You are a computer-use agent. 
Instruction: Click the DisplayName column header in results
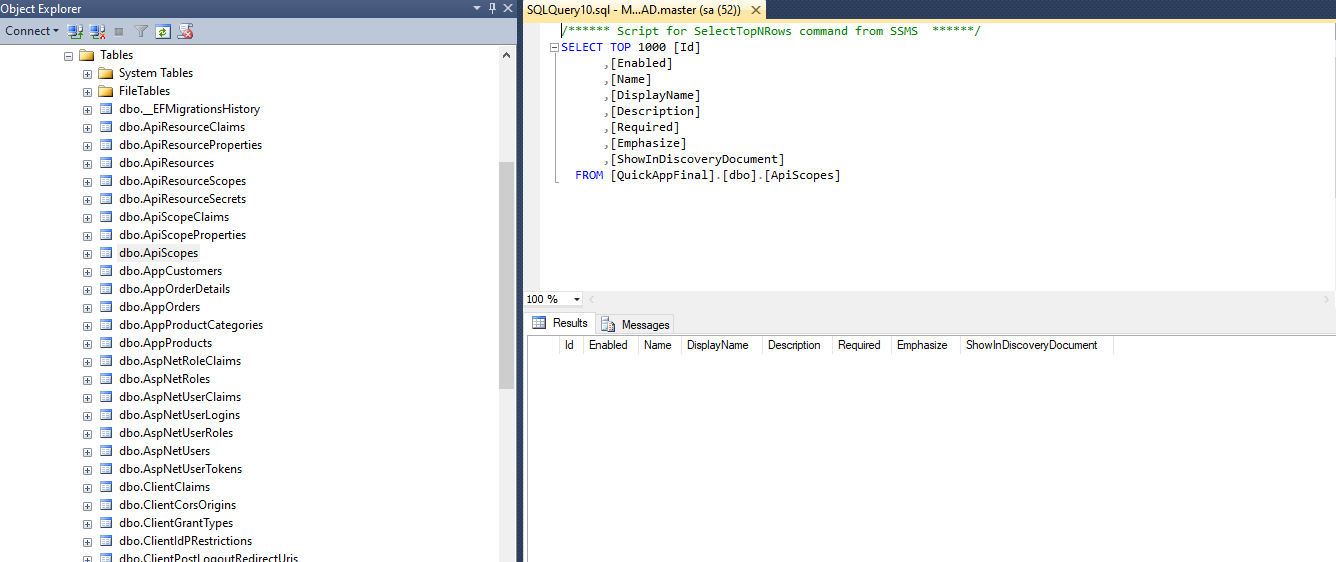click(x=721, y=345)
